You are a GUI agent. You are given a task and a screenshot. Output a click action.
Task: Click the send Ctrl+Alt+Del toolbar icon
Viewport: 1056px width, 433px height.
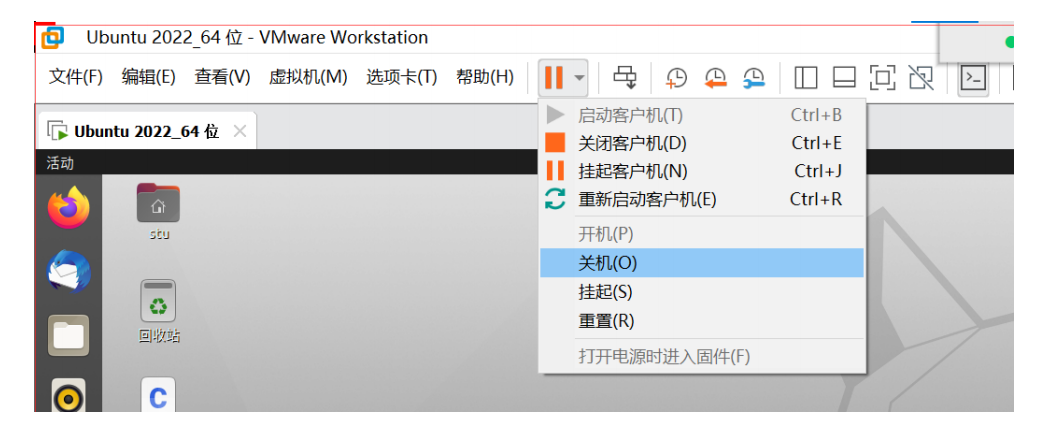pos(624,78)
